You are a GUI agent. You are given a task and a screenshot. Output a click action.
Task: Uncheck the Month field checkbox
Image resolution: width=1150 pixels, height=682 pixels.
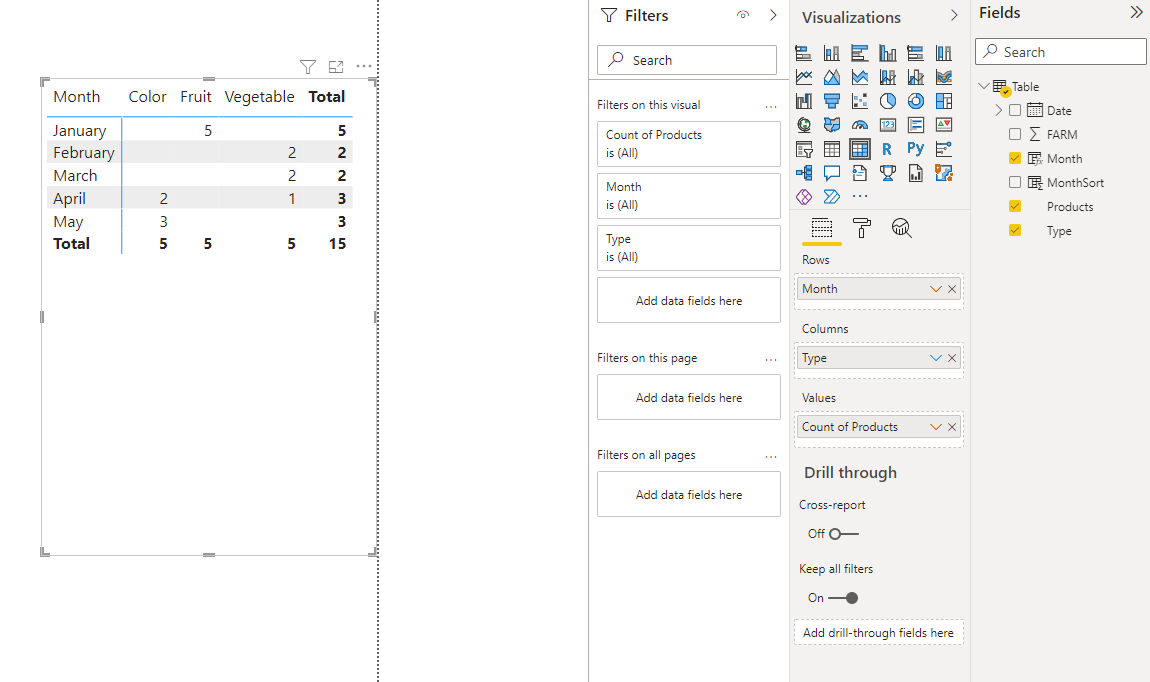[1015, 158]
